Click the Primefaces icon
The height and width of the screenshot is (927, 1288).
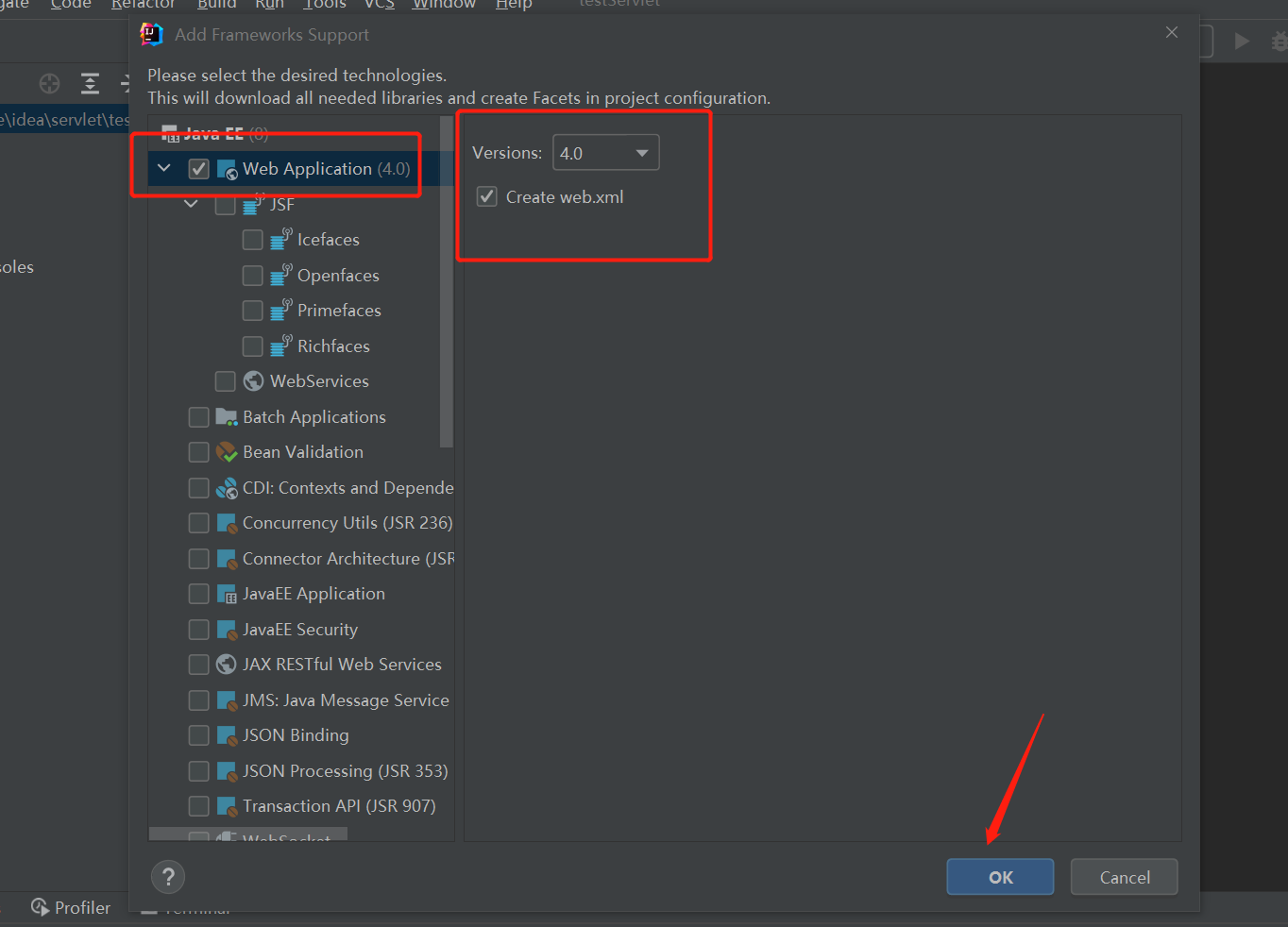point(280,310)
